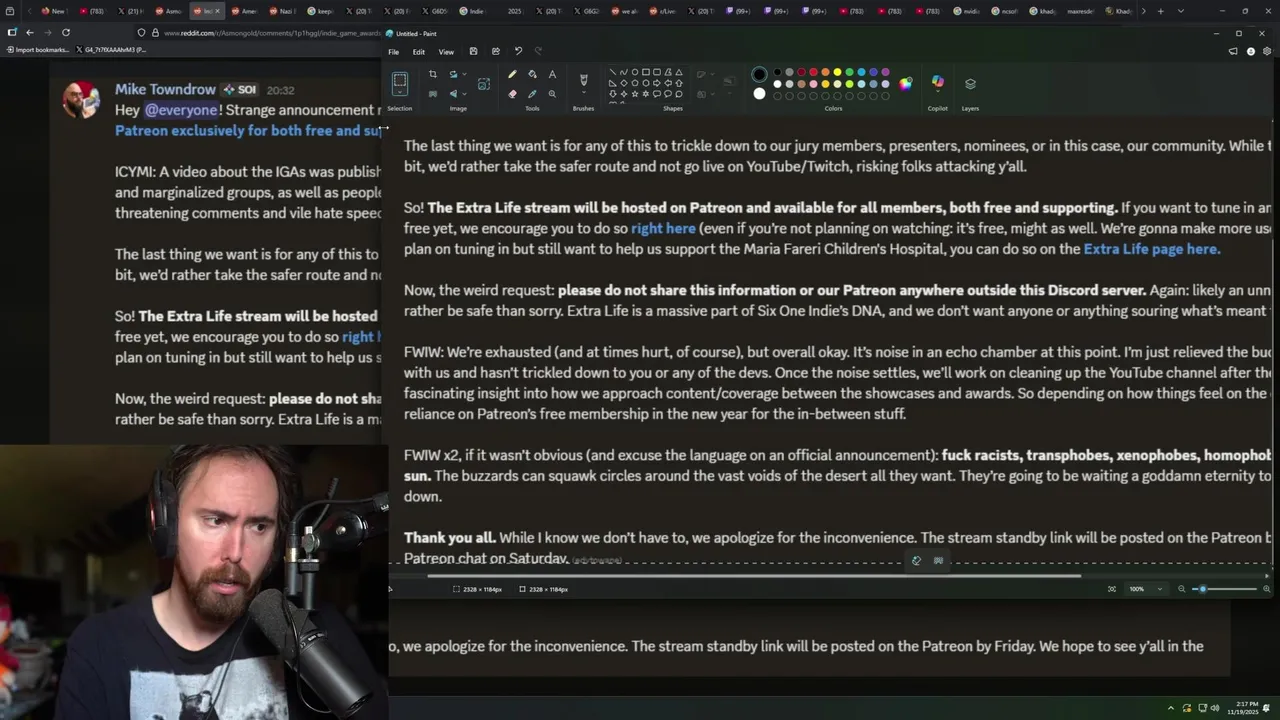Reload the Reddit page in the browser

[x=66, y=32]
